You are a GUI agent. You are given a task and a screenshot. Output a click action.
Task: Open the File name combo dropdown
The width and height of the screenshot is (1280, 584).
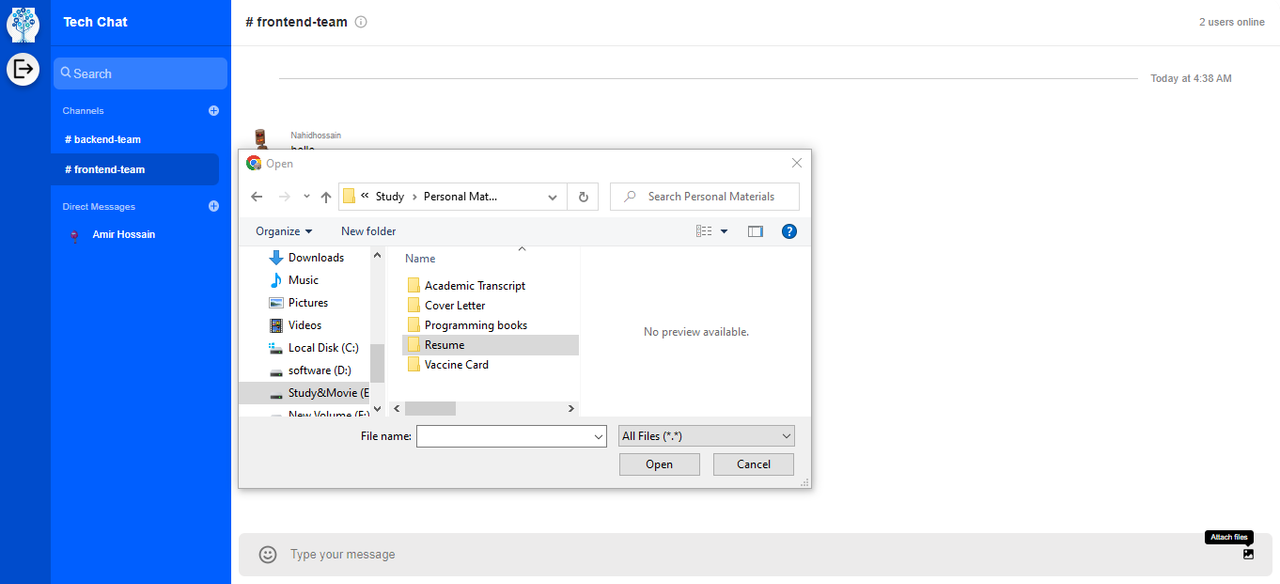(599, 436)
